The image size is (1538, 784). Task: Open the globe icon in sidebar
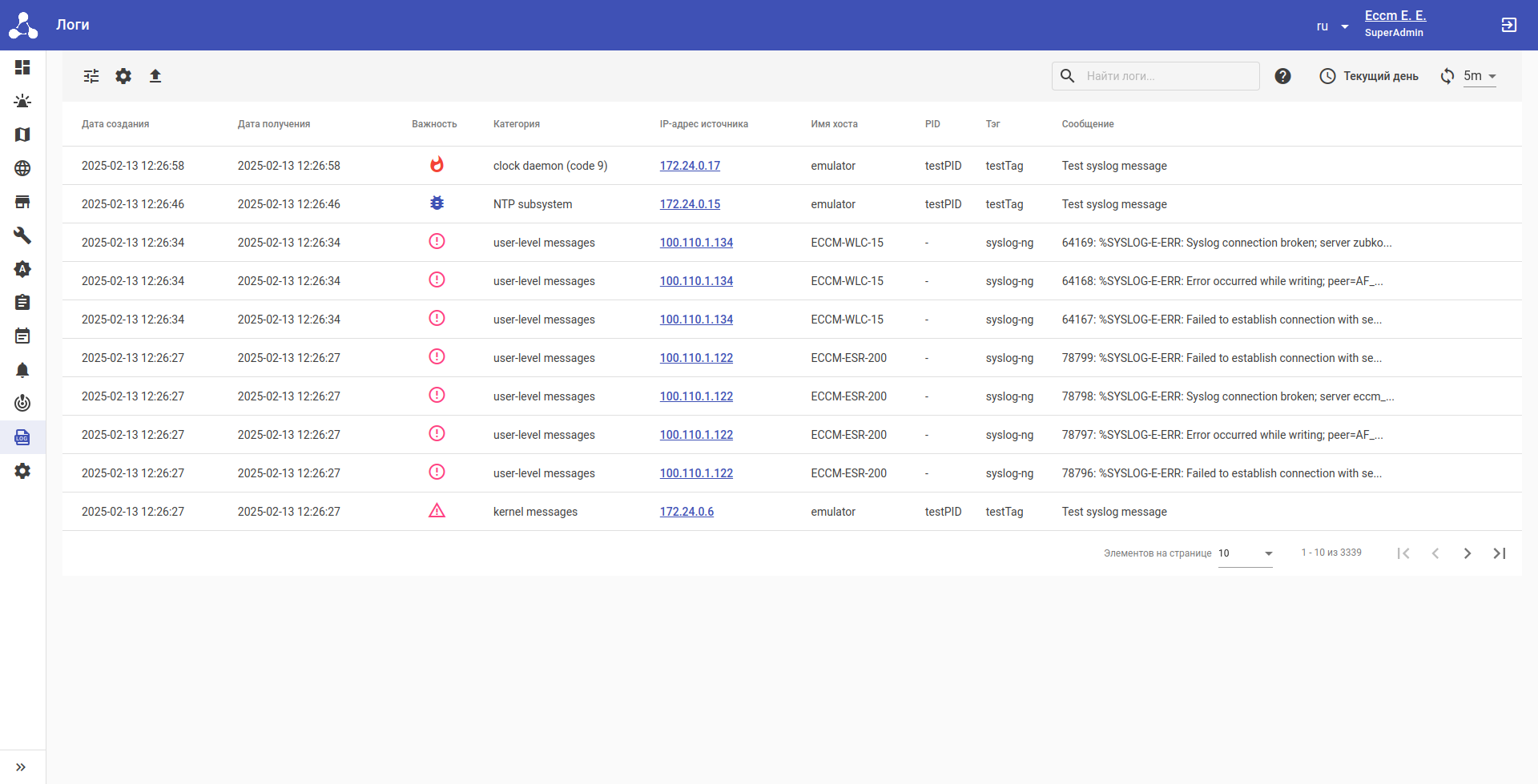[x=22, y=168]
